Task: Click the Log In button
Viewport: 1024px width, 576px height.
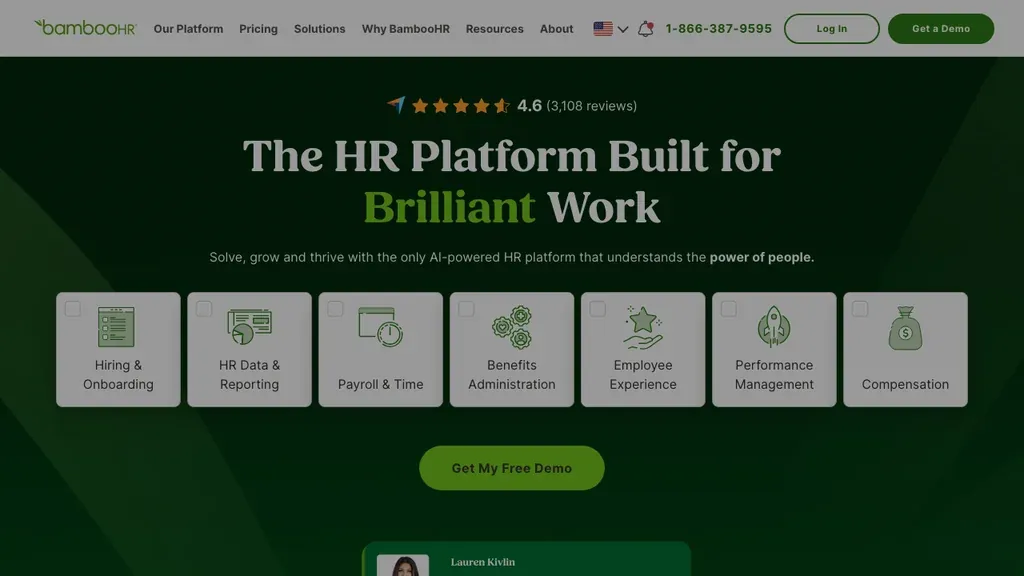Action: pos(831,29)
